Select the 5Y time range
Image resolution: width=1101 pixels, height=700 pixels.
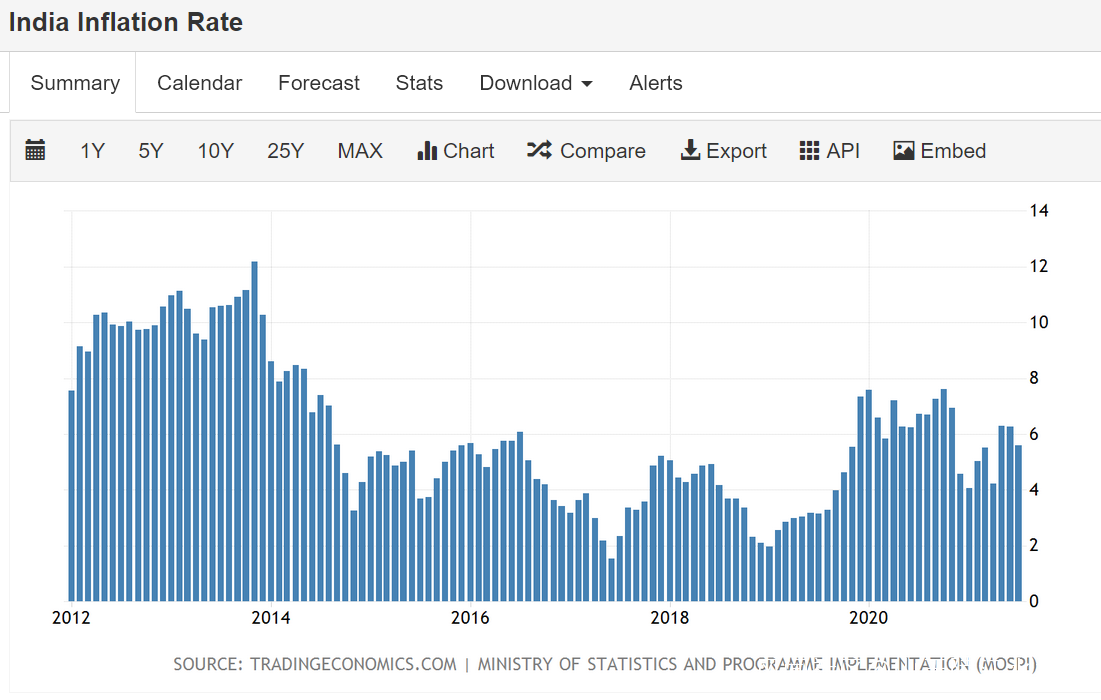(x=150, y=151)
